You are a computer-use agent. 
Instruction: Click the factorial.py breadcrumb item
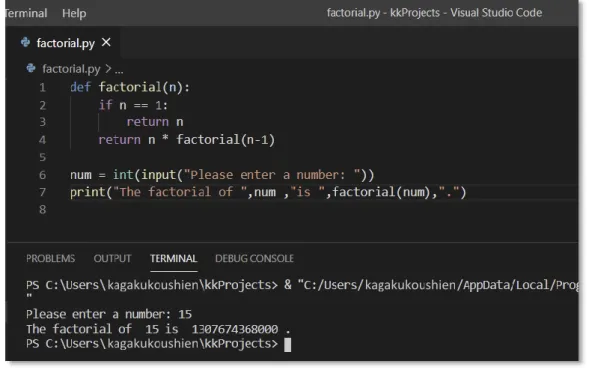point(71,69)
